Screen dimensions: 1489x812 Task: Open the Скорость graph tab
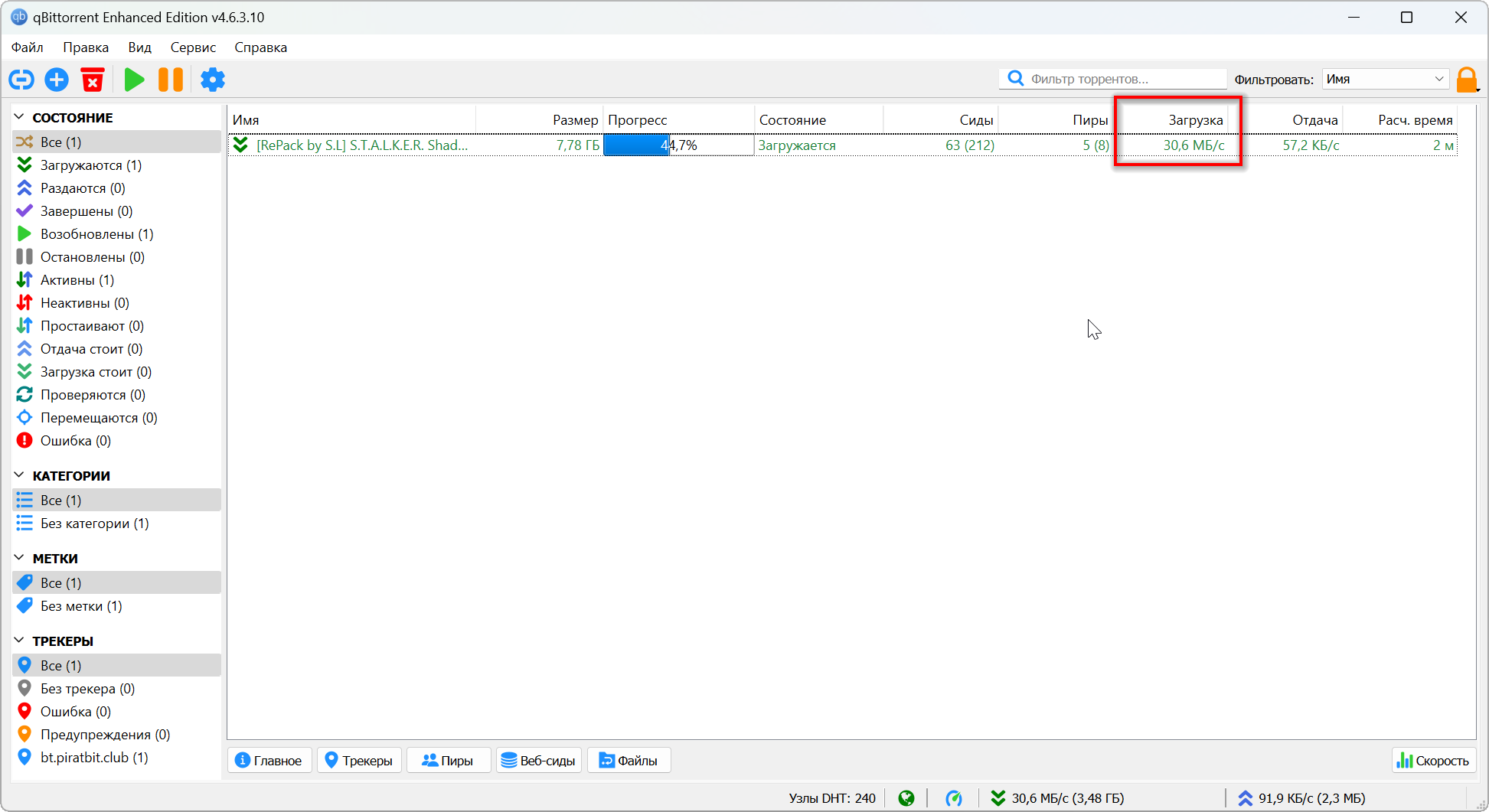click(1434, 760)
